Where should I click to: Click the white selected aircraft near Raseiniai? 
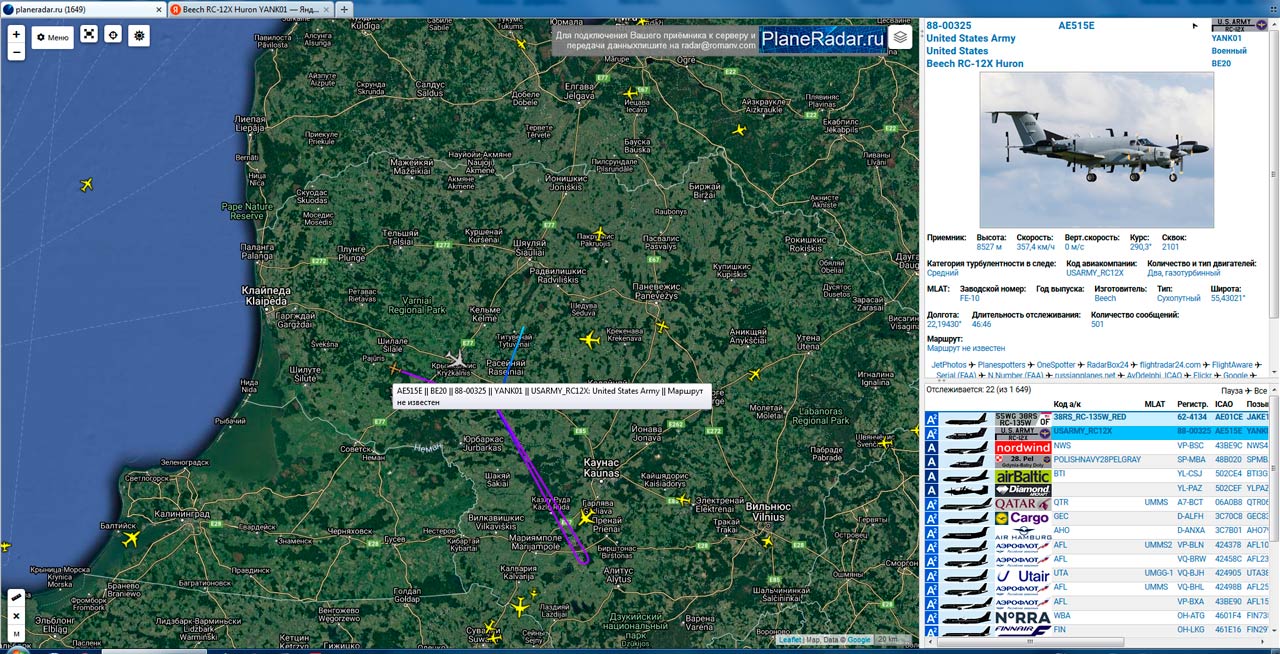point(458,359)
